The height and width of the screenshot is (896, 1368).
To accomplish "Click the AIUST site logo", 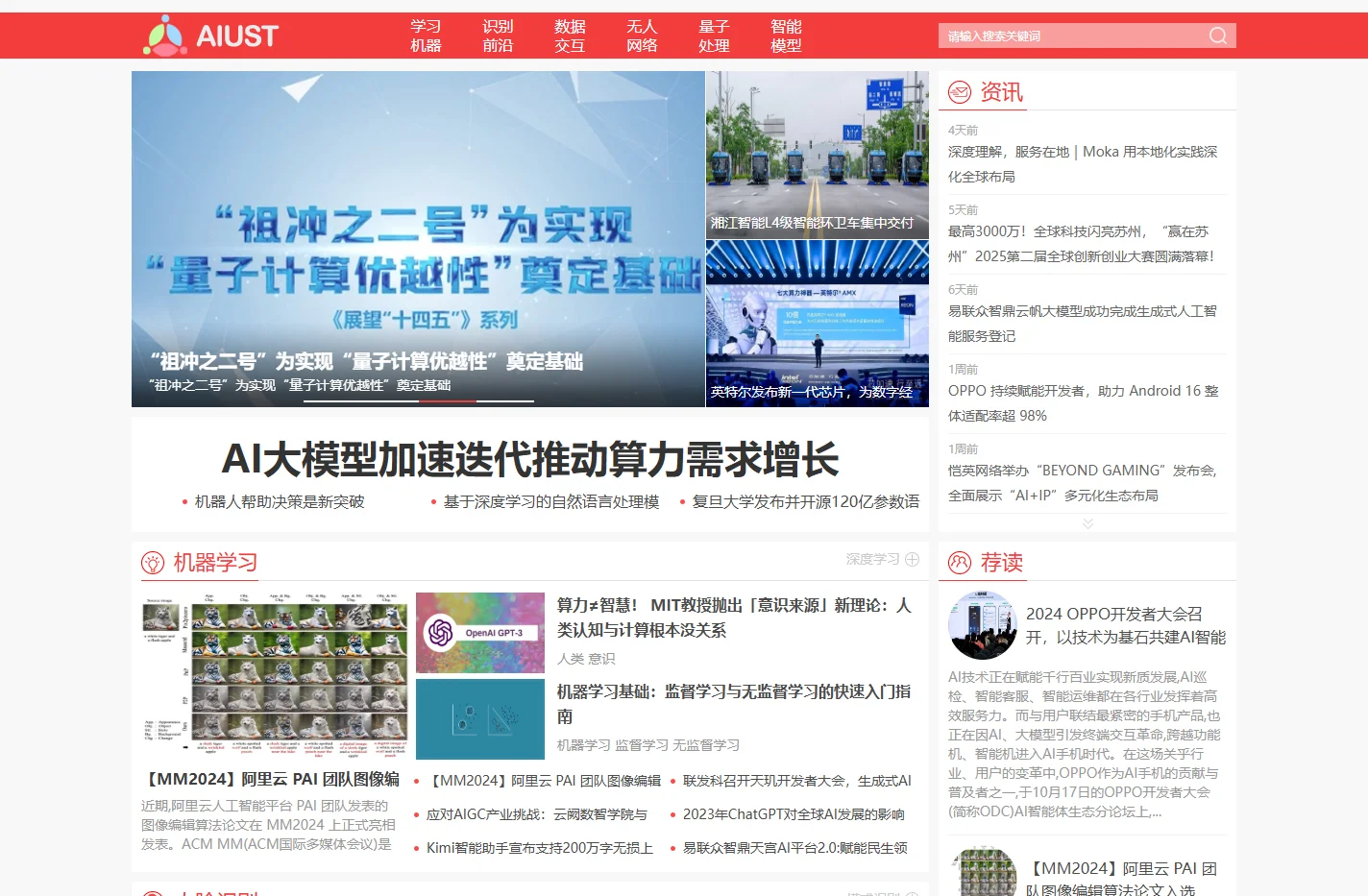I will [210, 36].
